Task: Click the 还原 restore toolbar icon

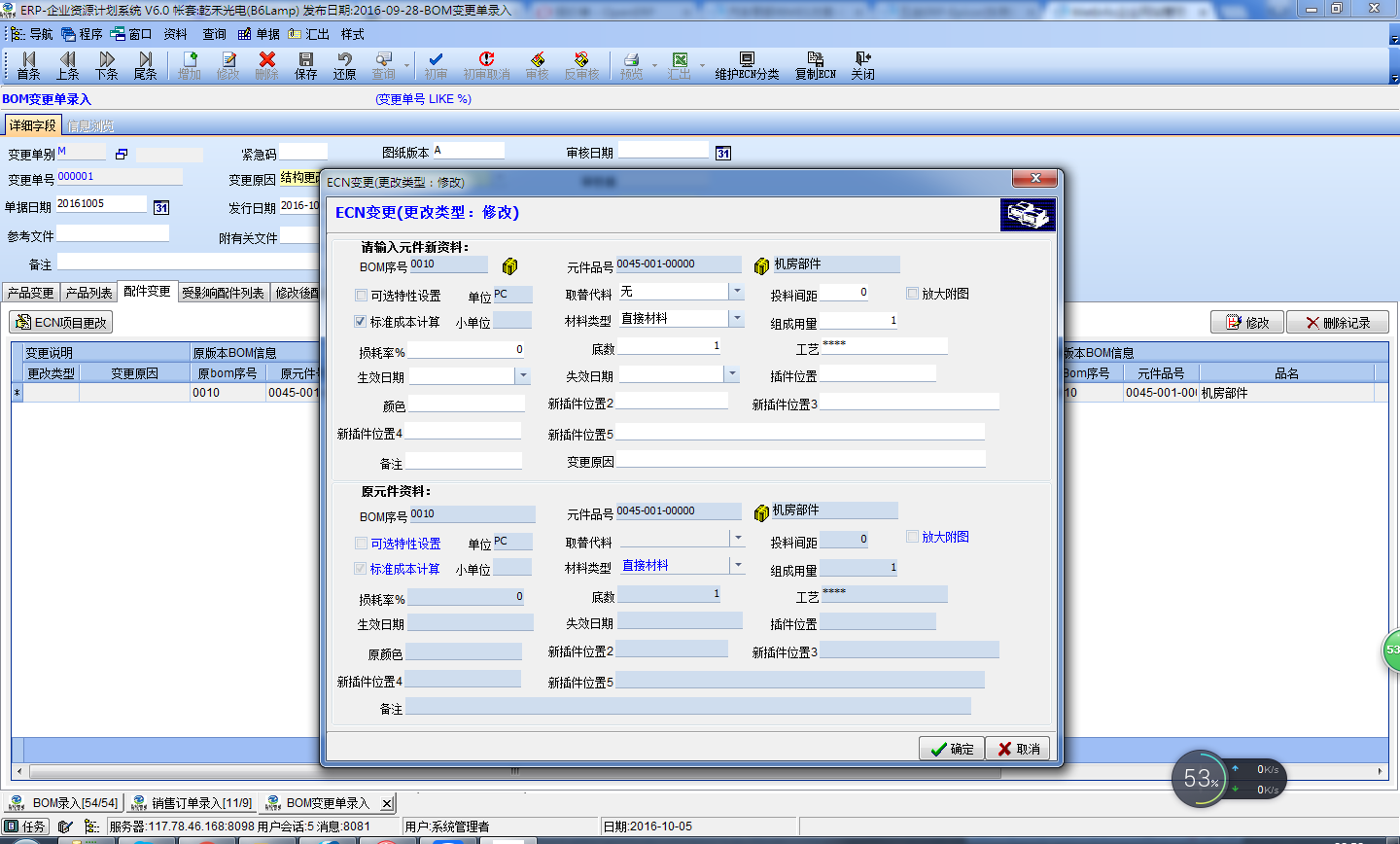Action: click(x=344, y=66)
